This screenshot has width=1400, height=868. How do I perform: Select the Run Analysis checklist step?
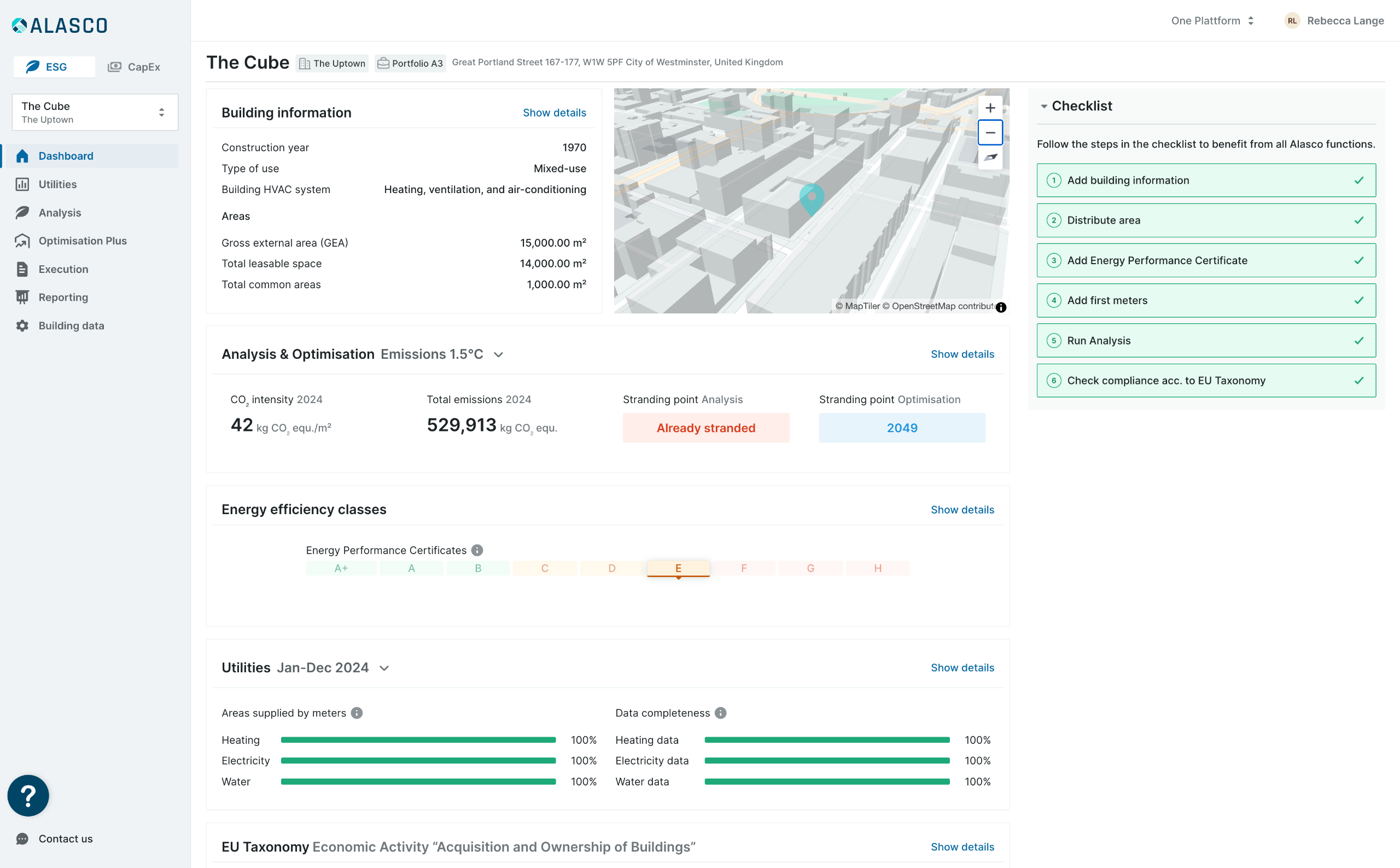(x=1205, y=340)
